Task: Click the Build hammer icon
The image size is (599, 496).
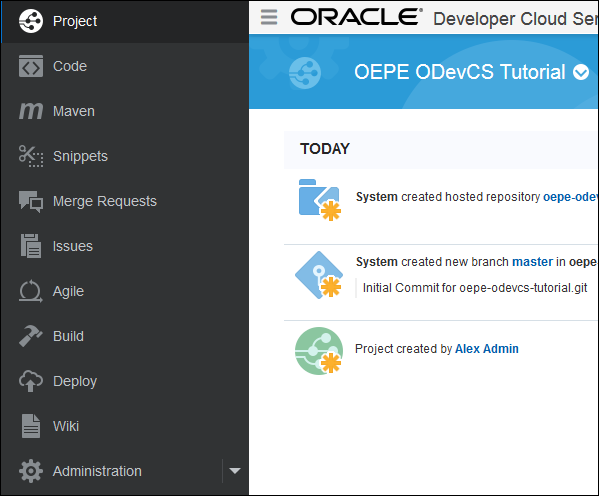Action: (x=31, y=336)
